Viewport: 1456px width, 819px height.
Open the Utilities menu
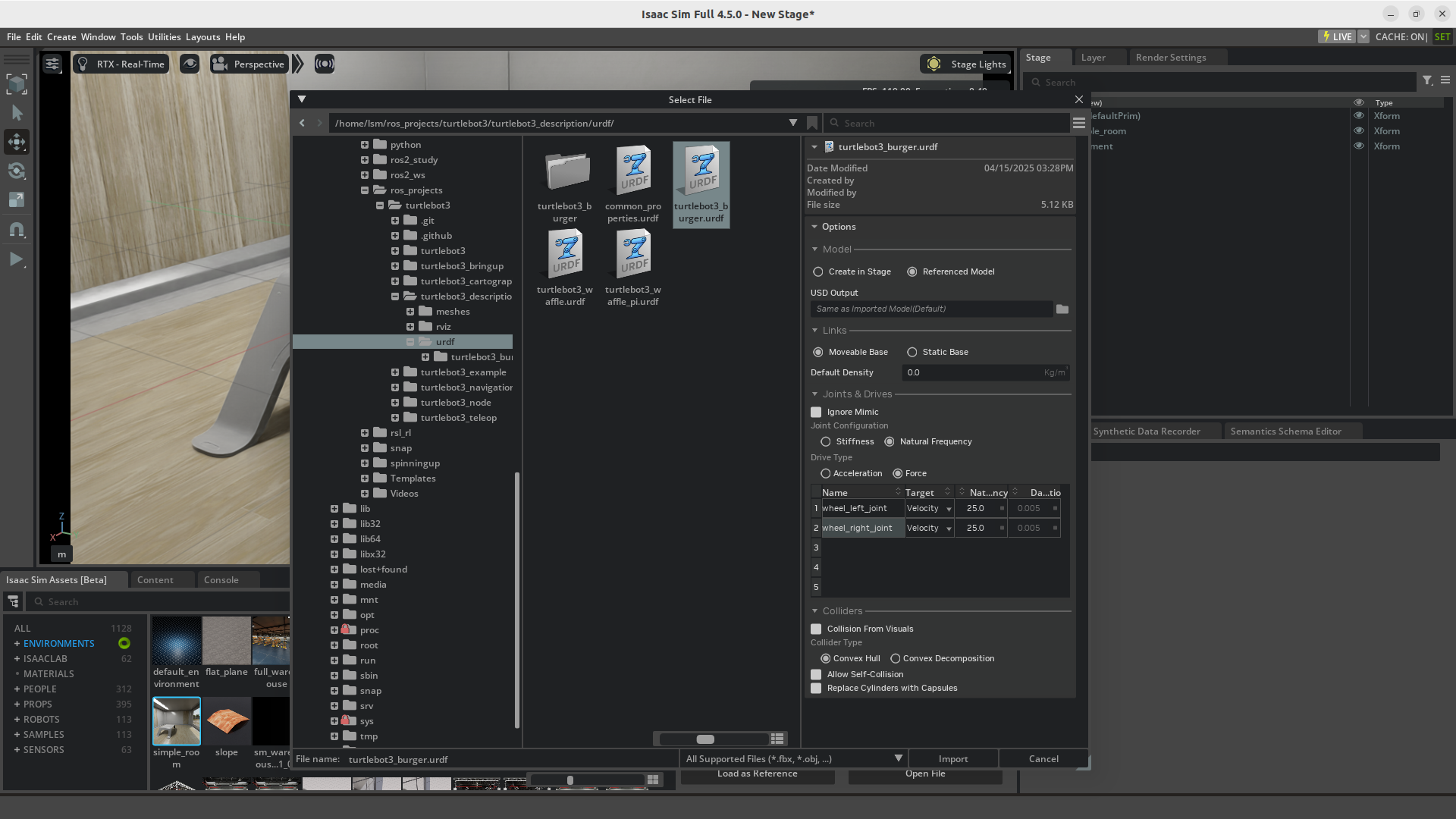pos(164,36)
